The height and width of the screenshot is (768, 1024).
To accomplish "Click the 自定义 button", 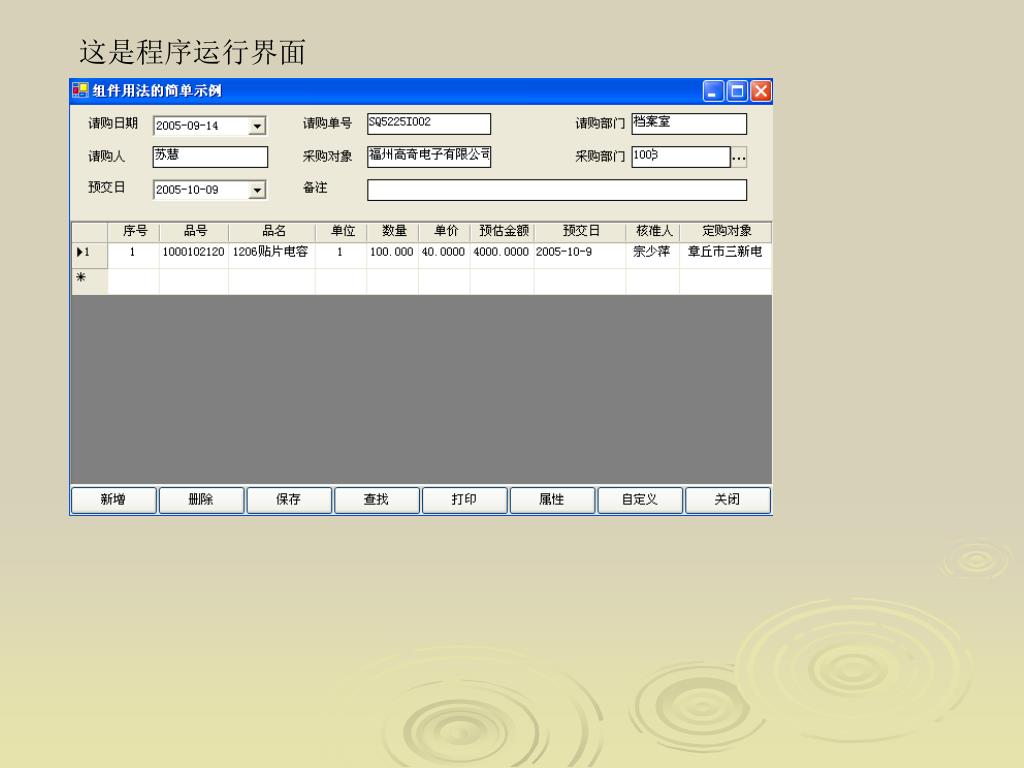I will coord(640,500).
